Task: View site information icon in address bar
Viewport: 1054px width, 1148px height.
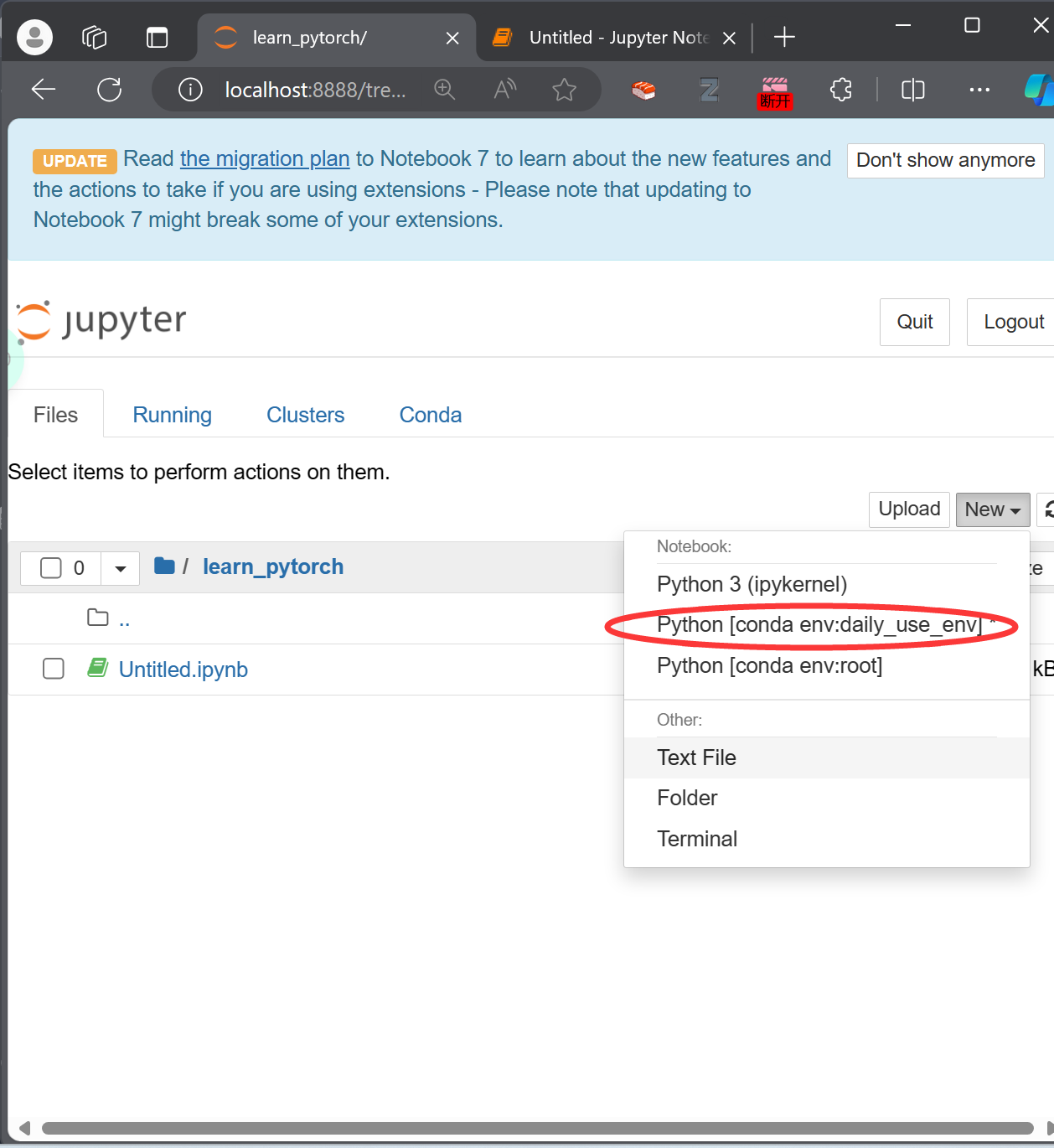Action: (x=190, y=90)
